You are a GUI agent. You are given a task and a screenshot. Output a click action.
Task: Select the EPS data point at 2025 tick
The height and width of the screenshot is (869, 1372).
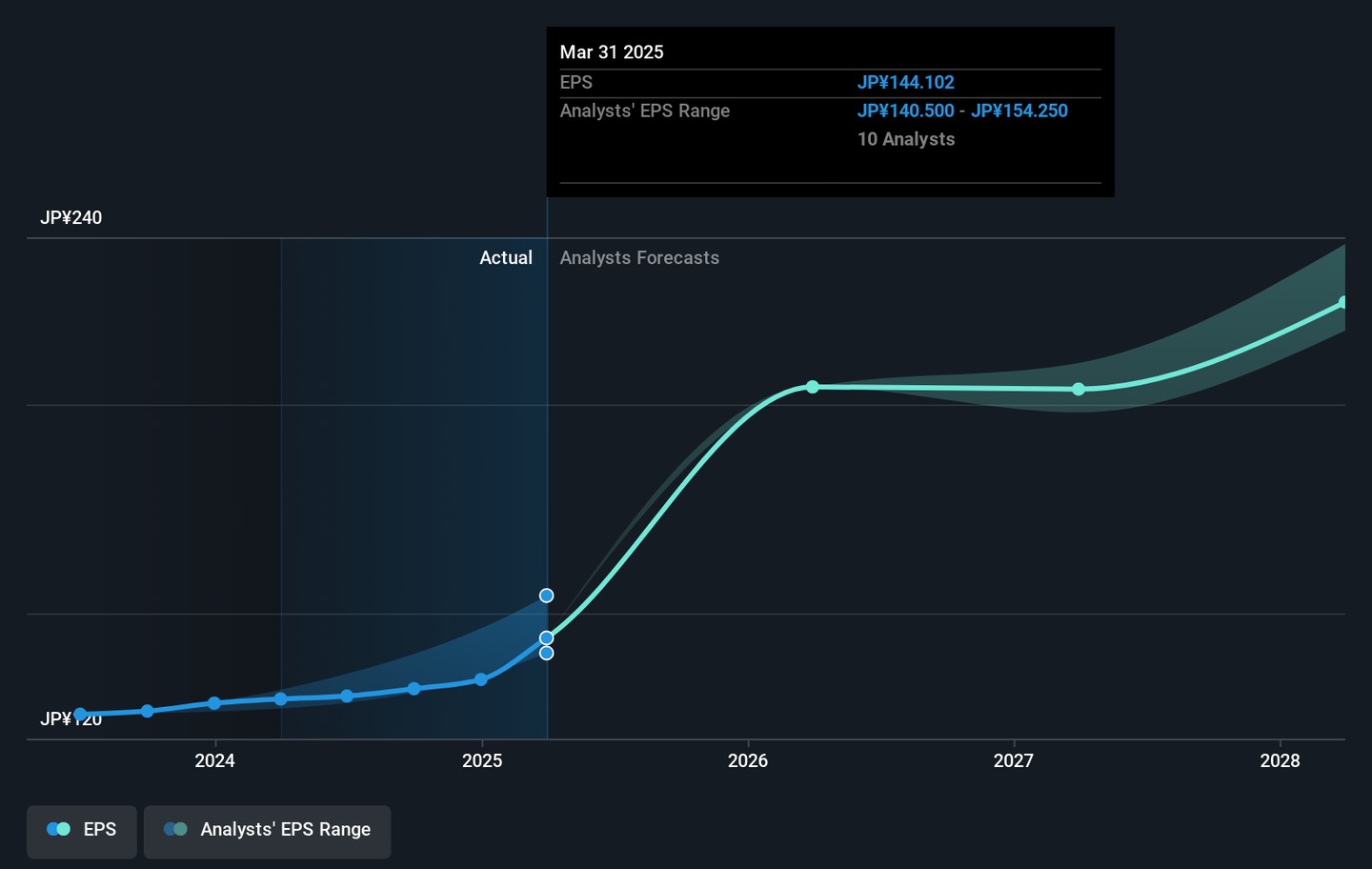click(x=481, y=679)
